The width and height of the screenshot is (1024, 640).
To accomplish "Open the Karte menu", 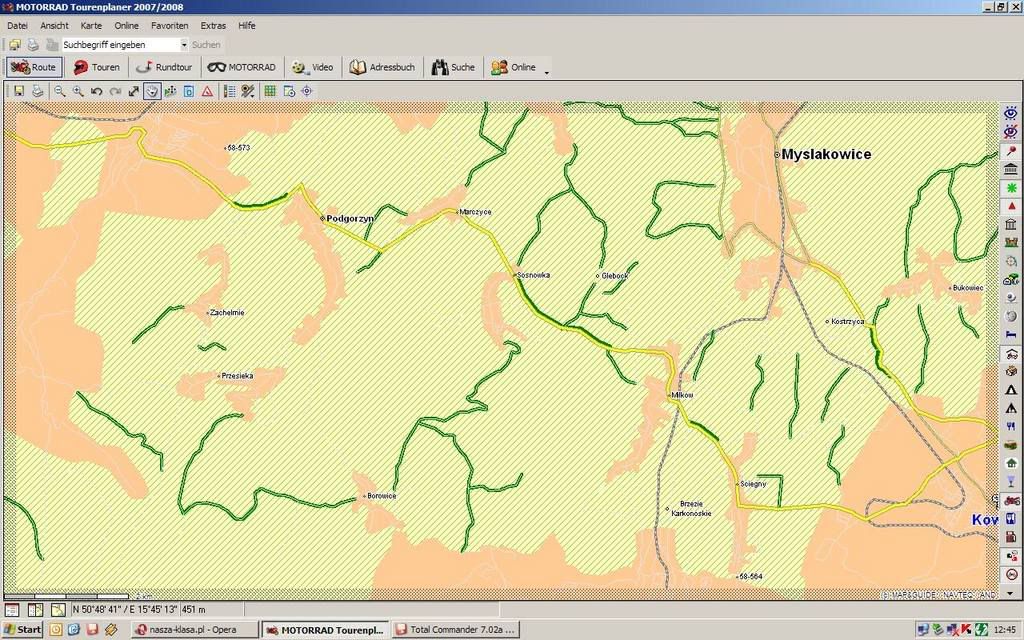I will [x=91, y=25].
